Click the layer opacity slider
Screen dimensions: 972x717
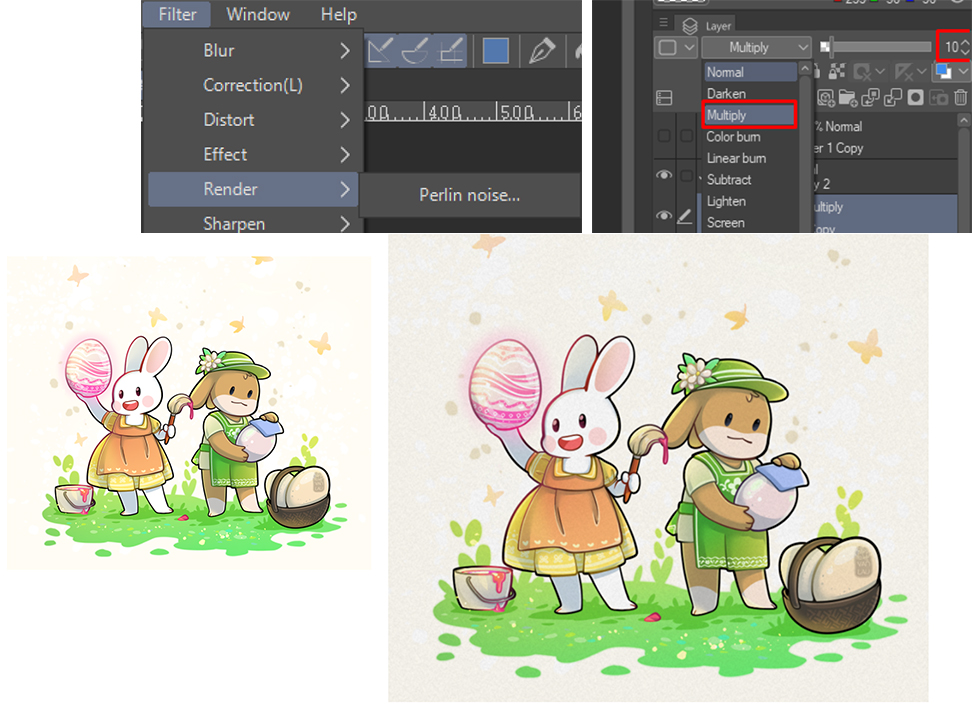tap(880, 47)
